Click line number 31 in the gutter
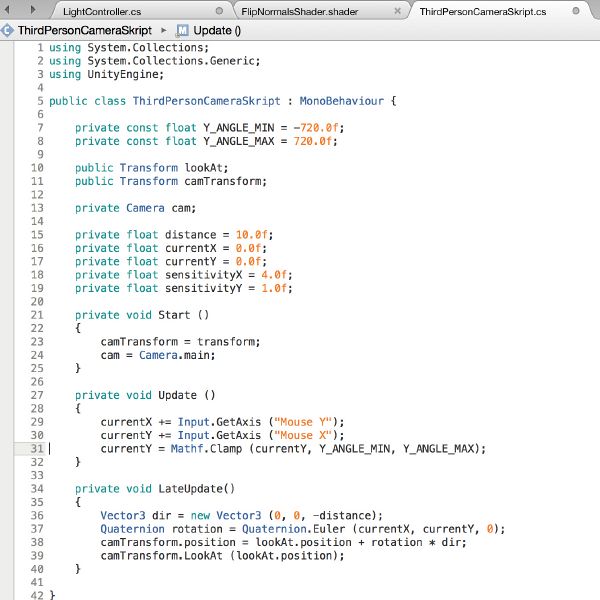 tap(36, 448)
